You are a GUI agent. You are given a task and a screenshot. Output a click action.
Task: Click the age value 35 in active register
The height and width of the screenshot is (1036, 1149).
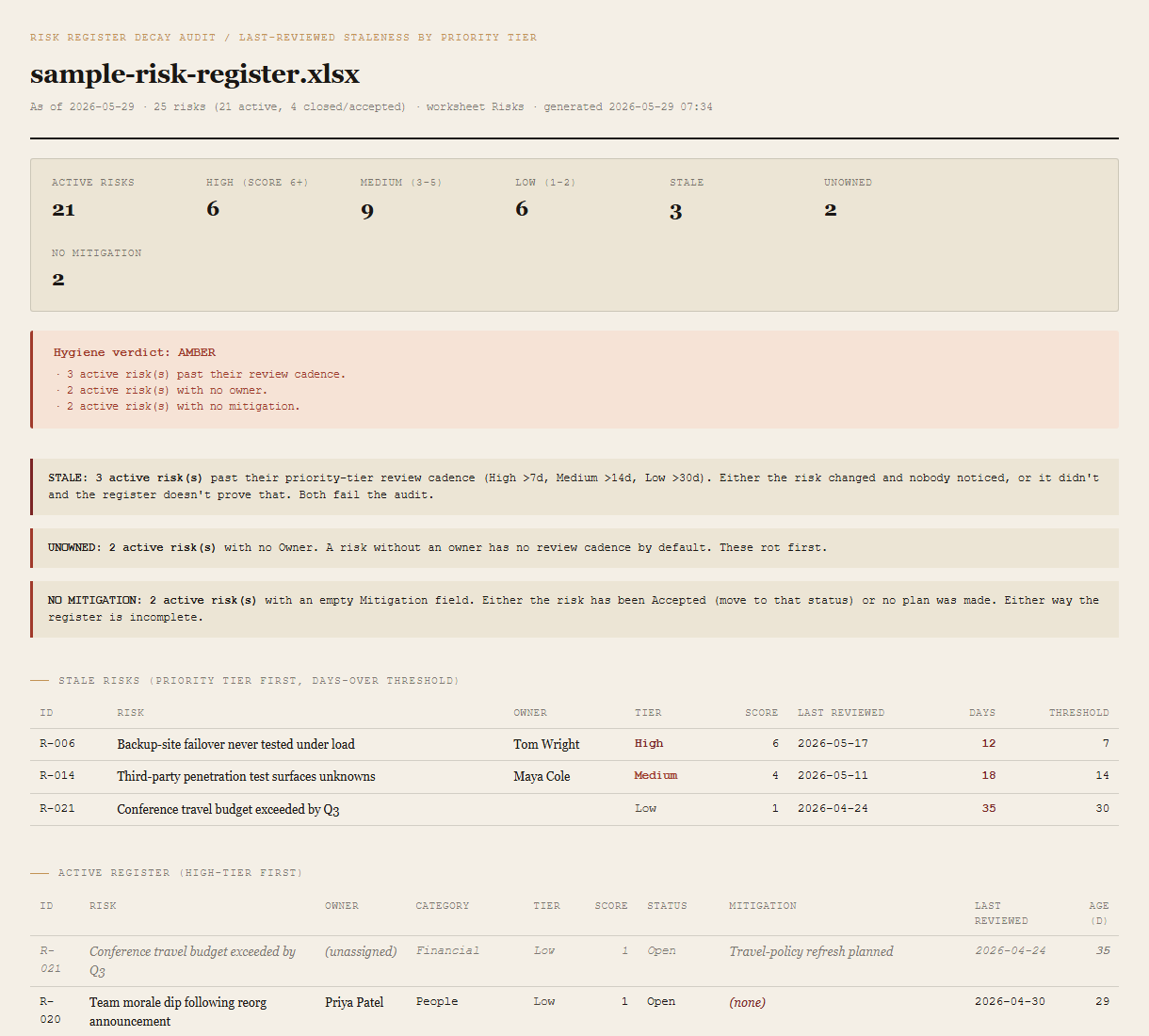click(1102, 950)
